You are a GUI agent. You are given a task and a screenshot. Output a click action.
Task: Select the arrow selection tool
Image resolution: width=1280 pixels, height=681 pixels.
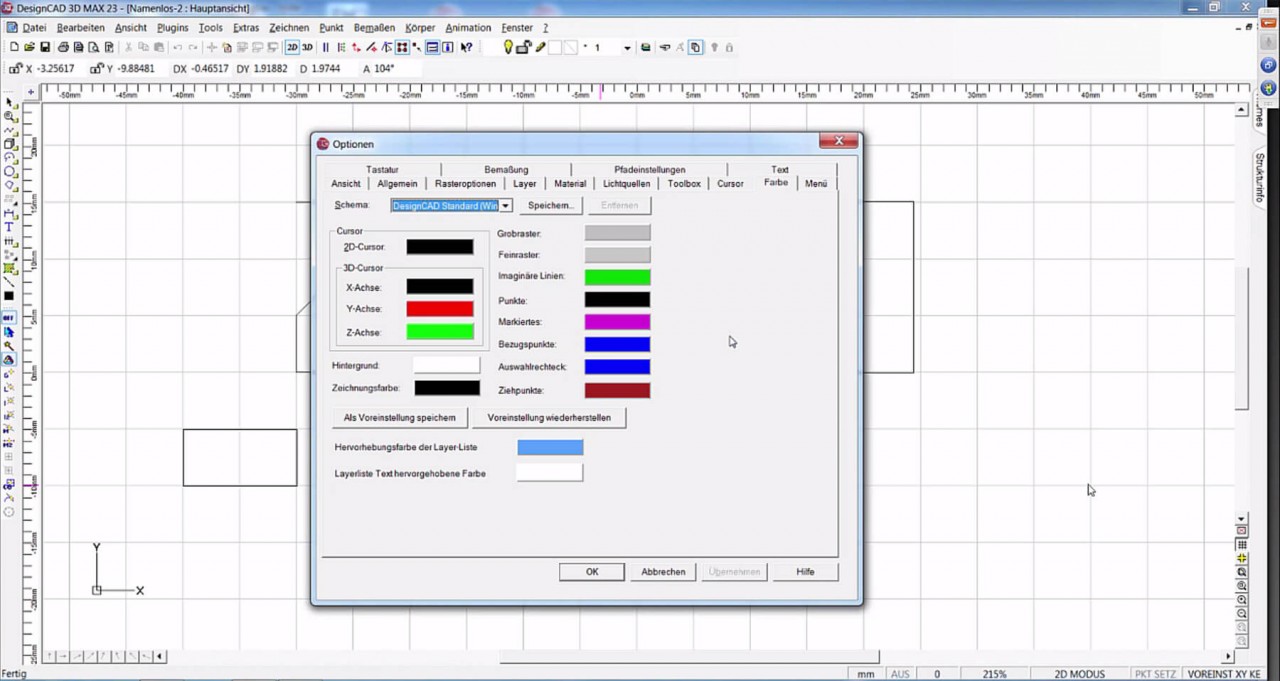[x=7, y=101]
